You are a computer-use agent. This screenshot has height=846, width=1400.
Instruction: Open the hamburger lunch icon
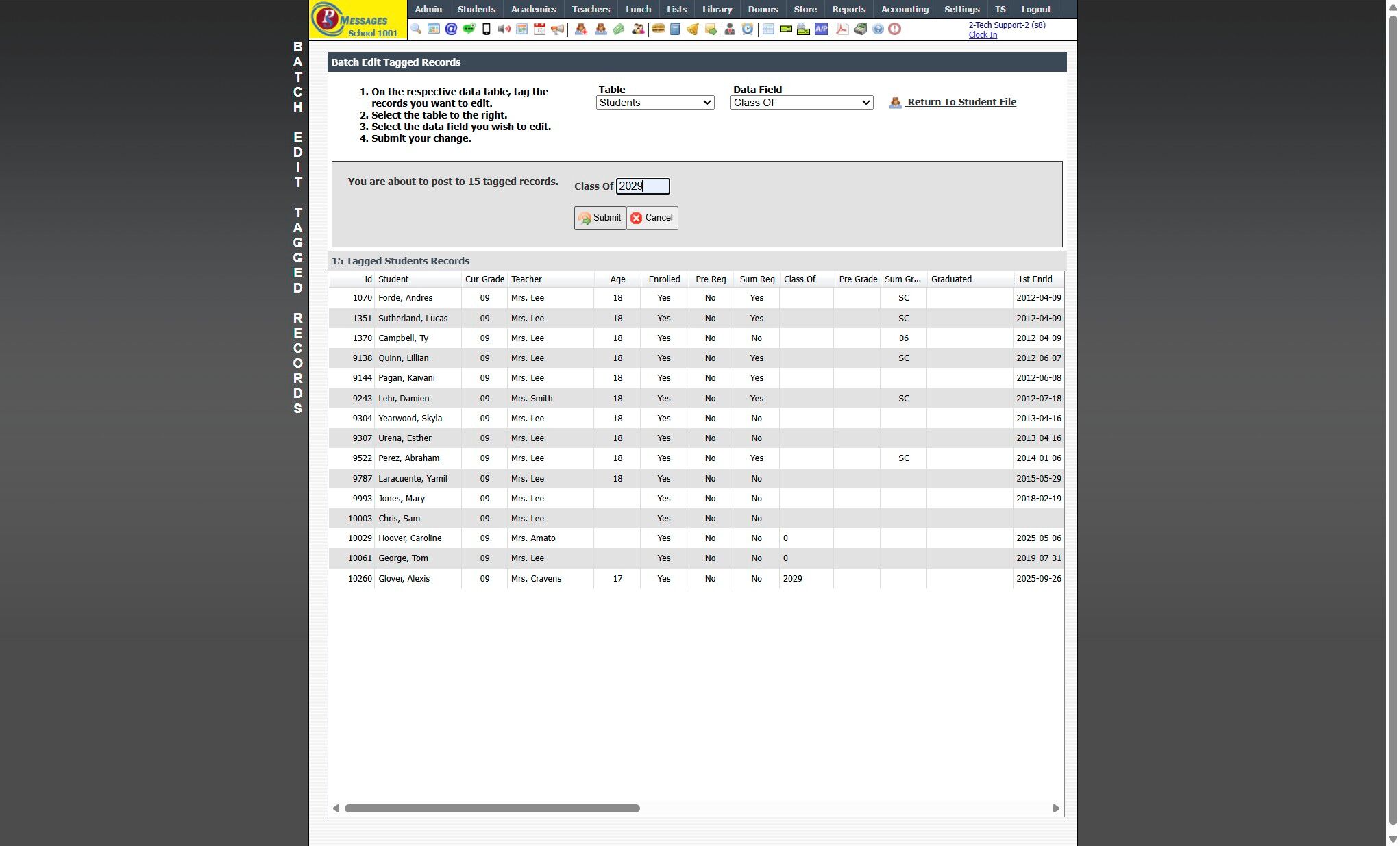pos(658,29)
